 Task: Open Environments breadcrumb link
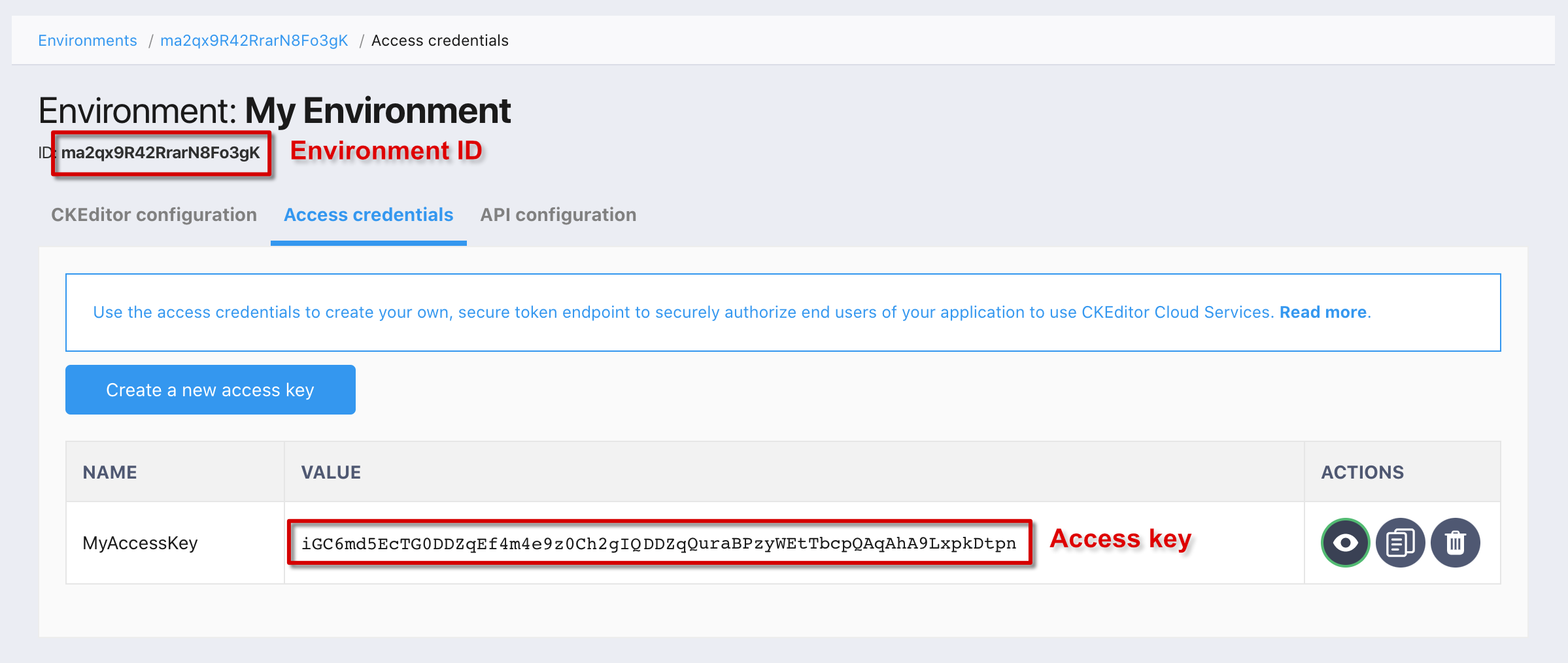88,41
